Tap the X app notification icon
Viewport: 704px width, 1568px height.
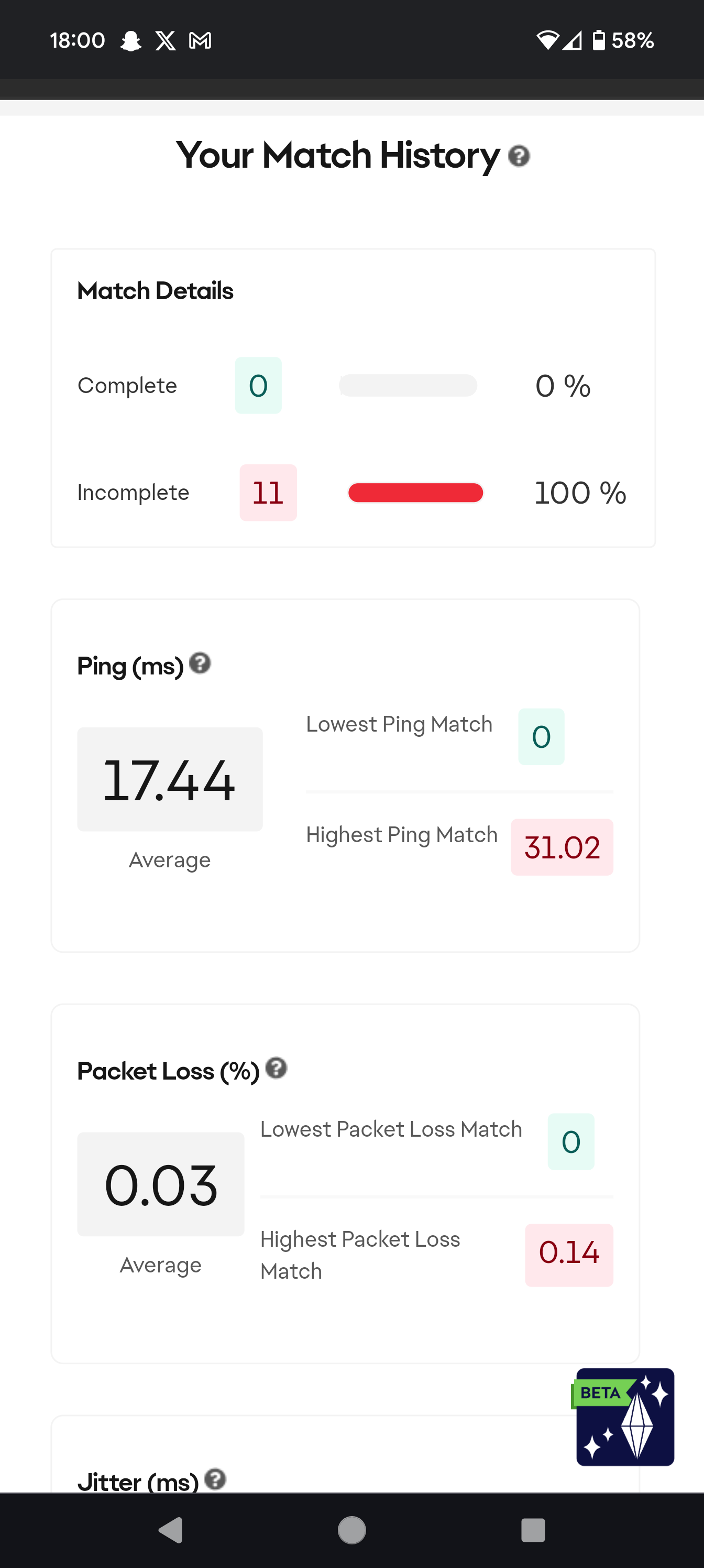pyautogui.click(x=166, y=41)
